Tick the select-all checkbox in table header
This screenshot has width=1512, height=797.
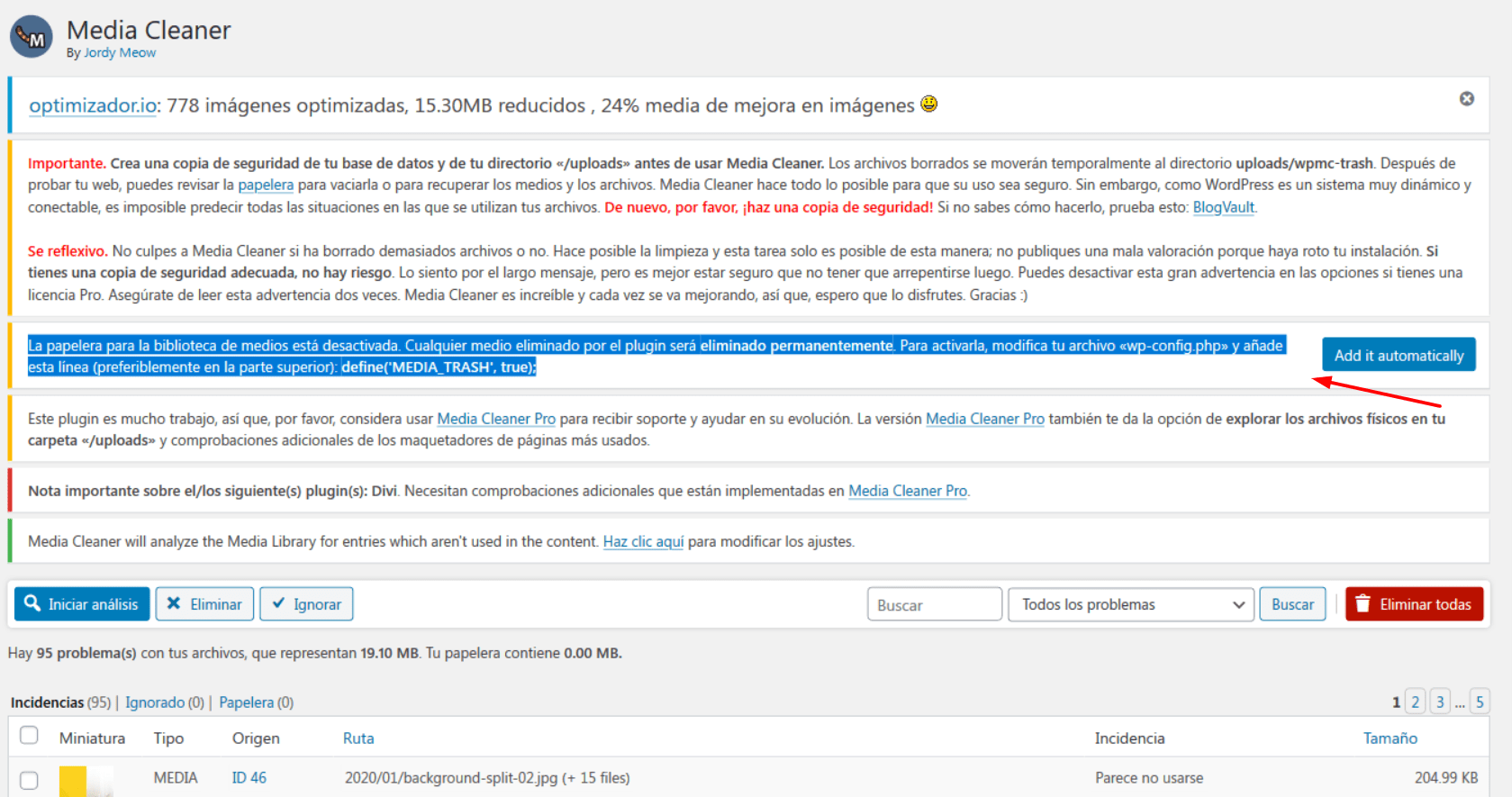tap(29, 736)
